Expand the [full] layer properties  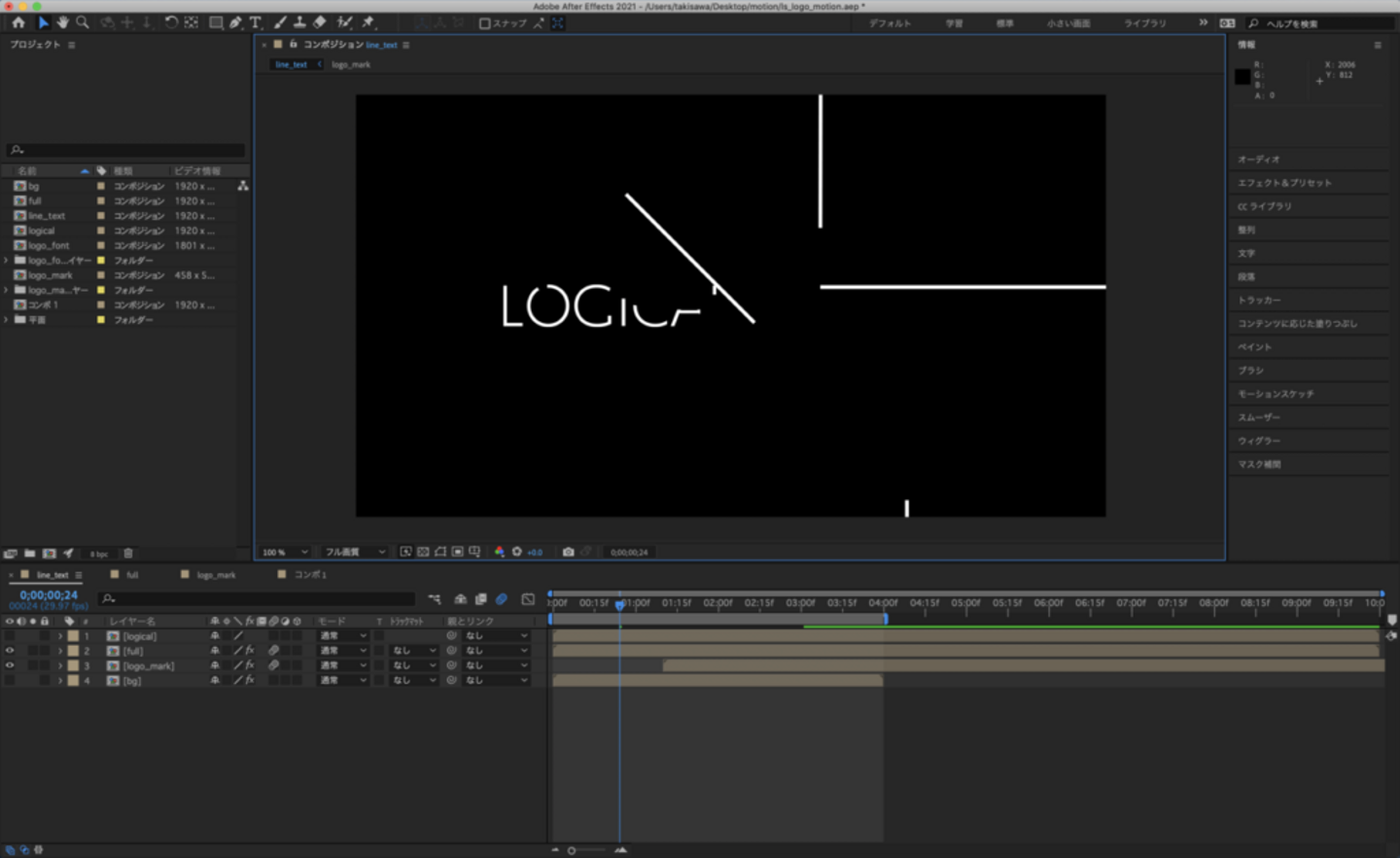click(60, 651)
